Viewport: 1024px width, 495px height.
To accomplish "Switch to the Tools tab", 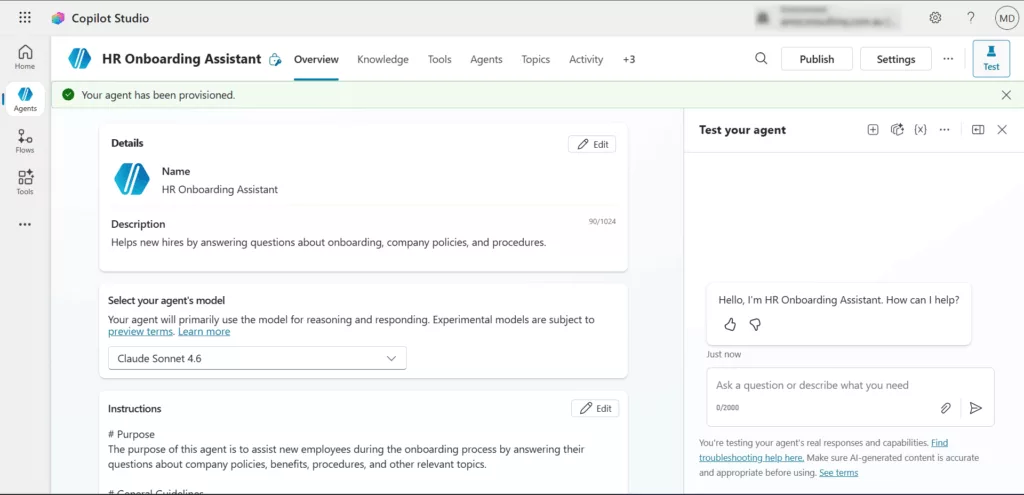I will click(x=440, y=59).
